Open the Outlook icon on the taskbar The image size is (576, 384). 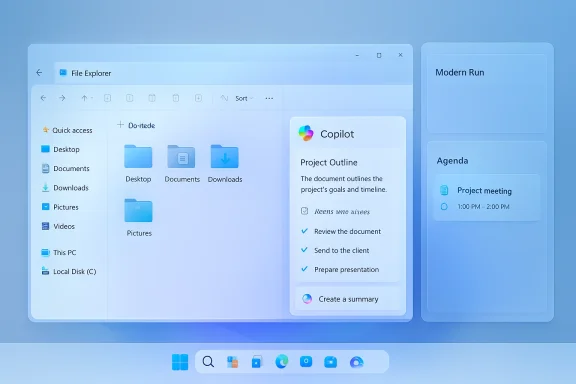306,362
